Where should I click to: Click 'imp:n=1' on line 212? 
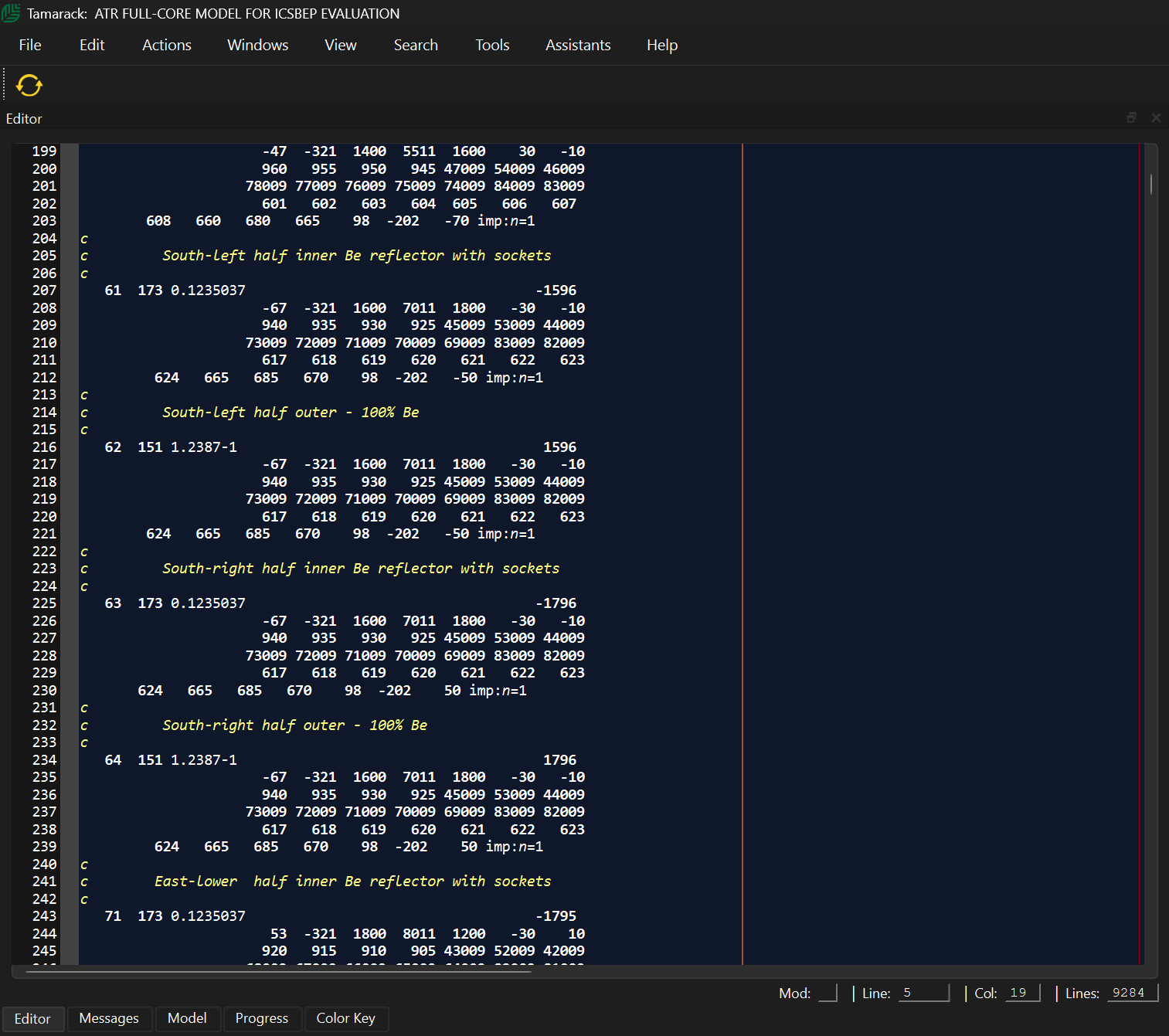click(x=515, y=378)
